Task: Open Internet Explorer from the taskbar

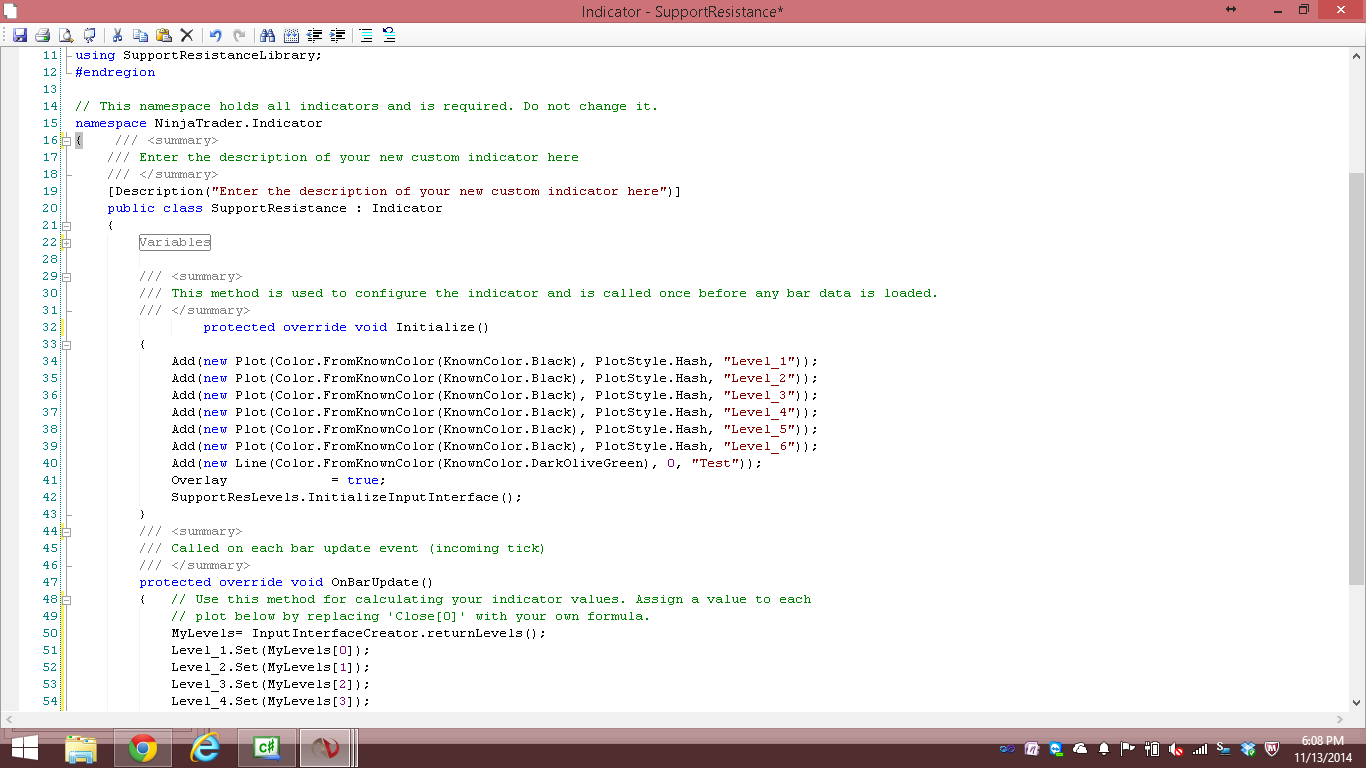Action: tap(205, 748)
